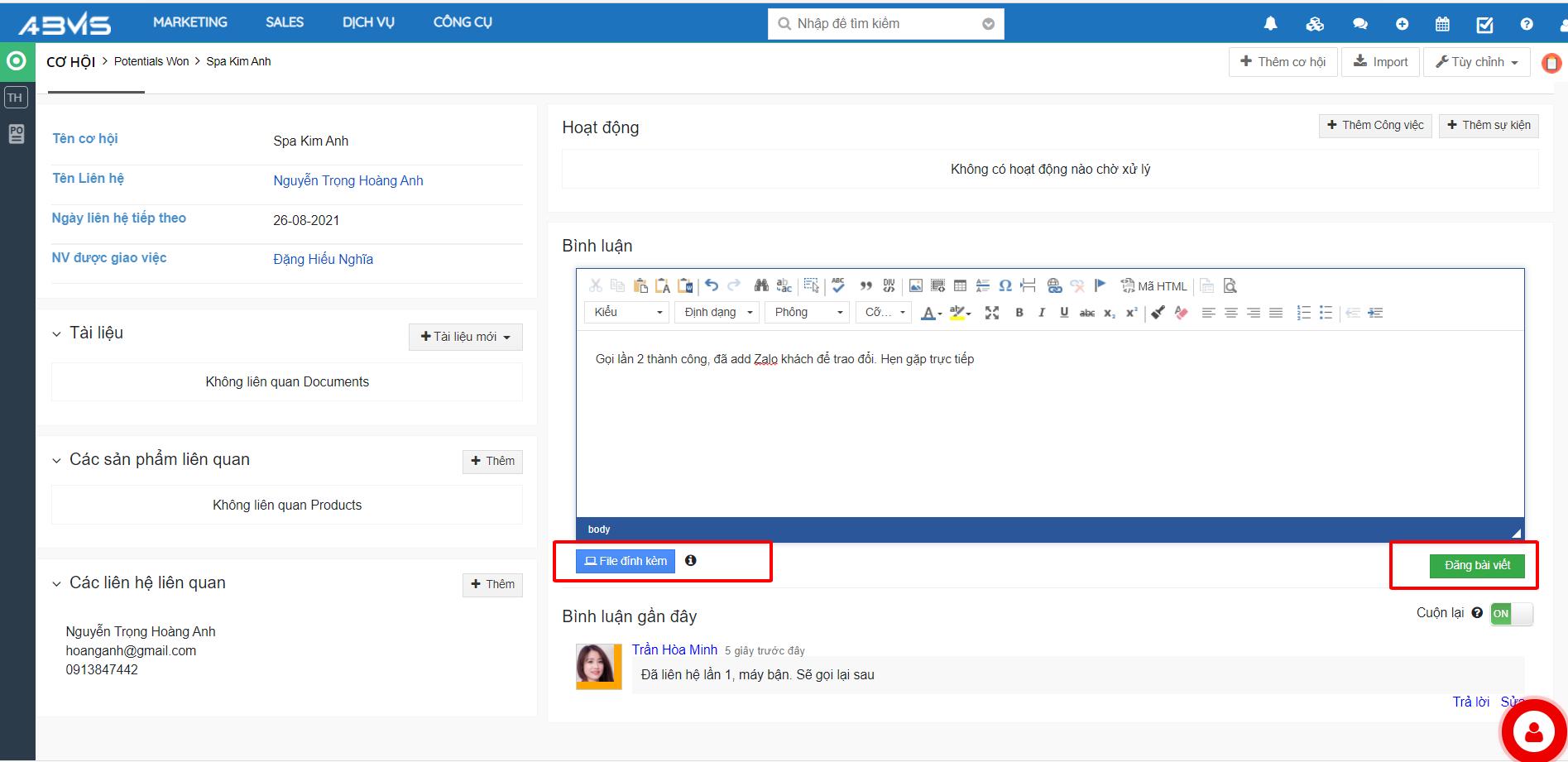
Task: Open the SALES menu
Action: (x=284, y=22)
